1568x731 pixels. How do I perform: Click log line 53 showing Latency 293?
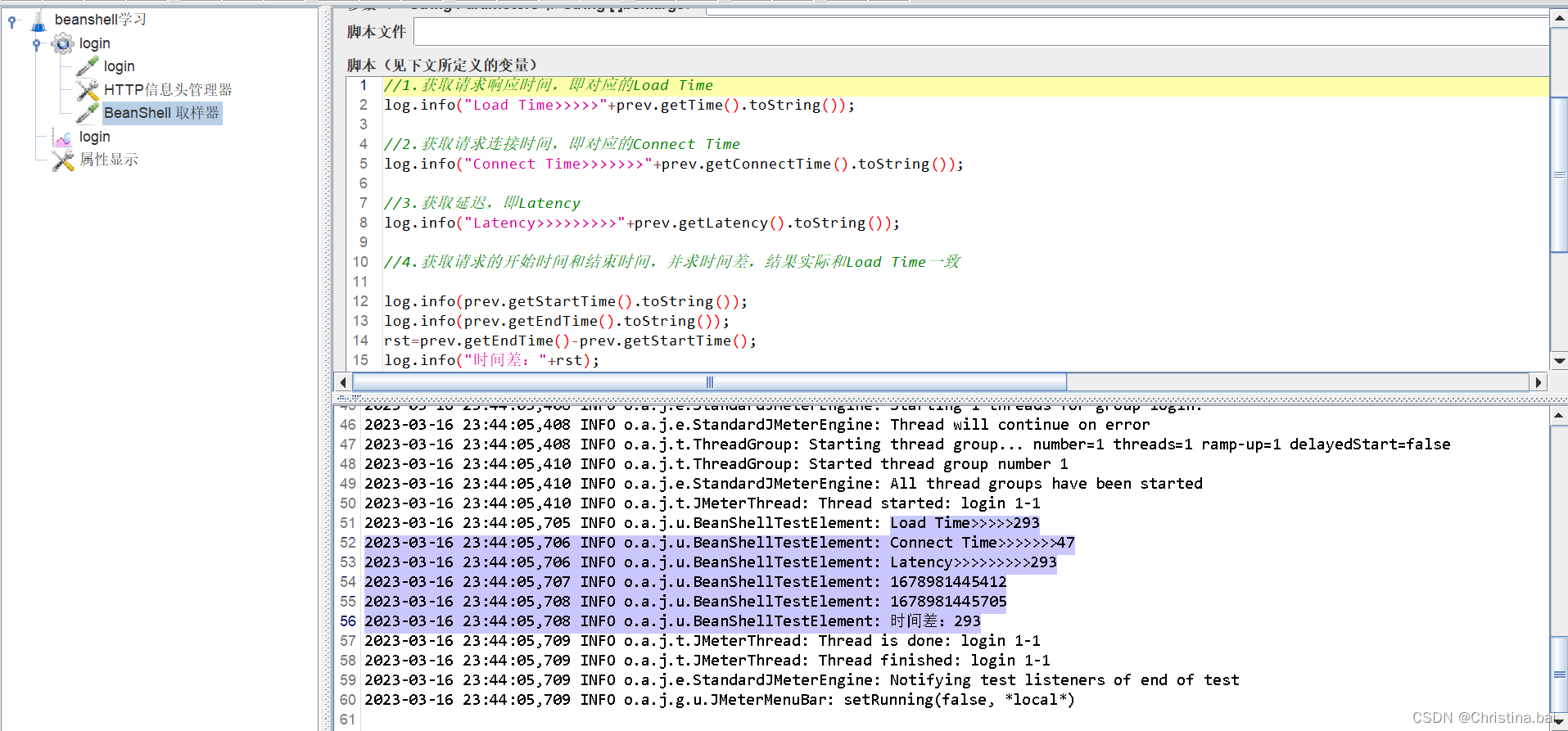(711, 562)
